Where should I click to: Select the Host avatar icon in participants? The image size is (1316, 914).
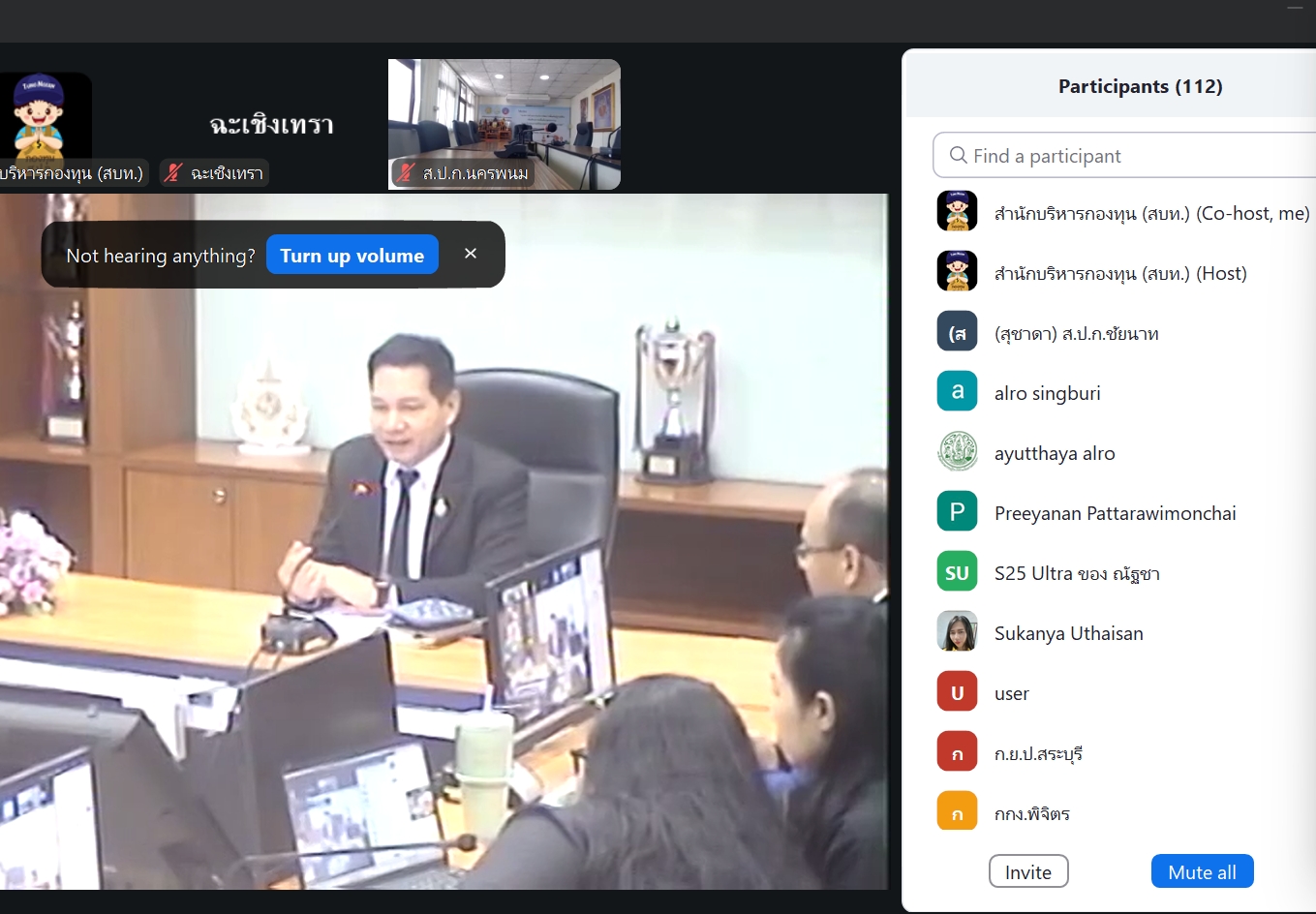click(x=957, y=272)
